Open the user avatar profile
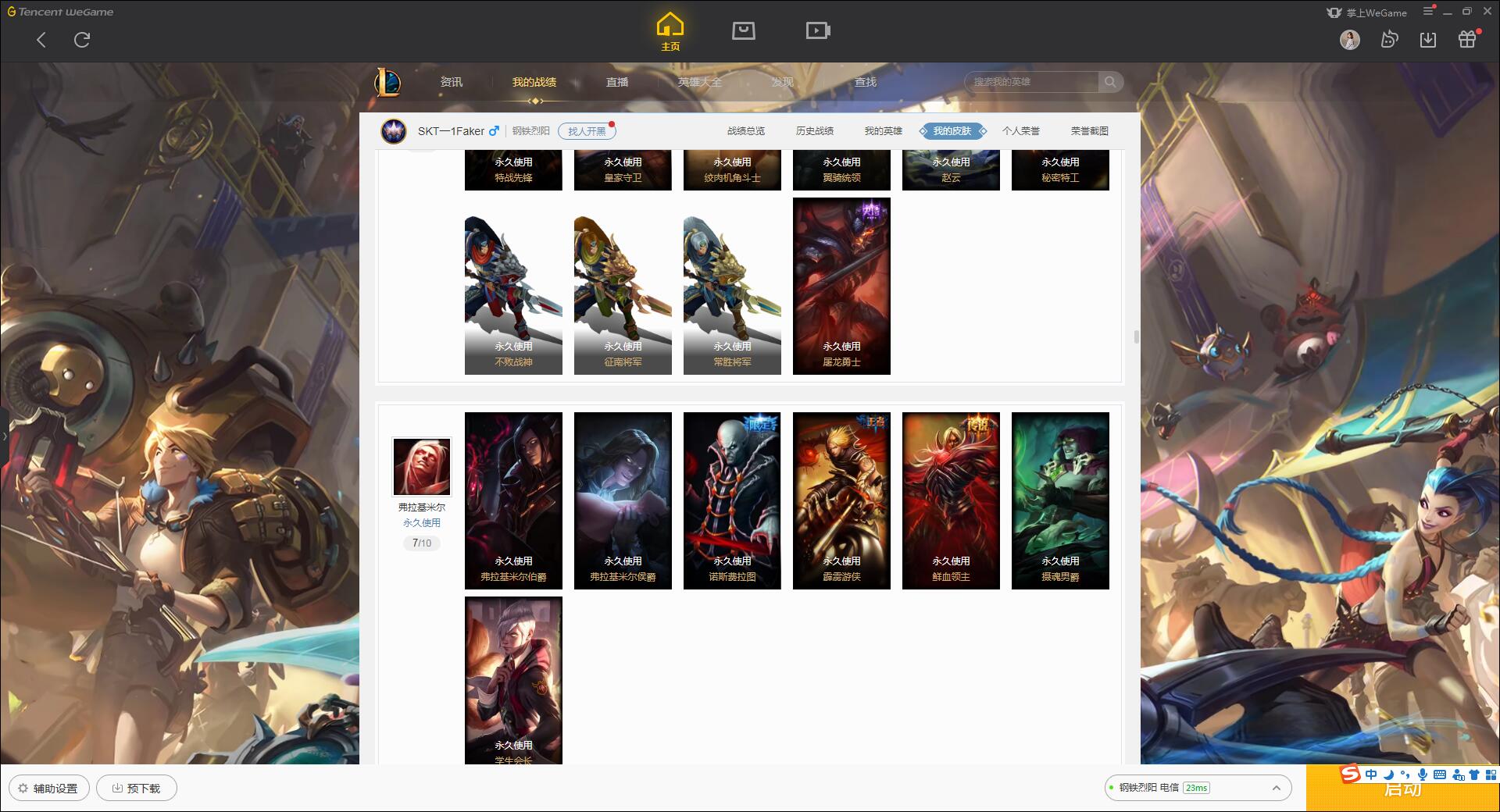 (x=1350, y=40)
